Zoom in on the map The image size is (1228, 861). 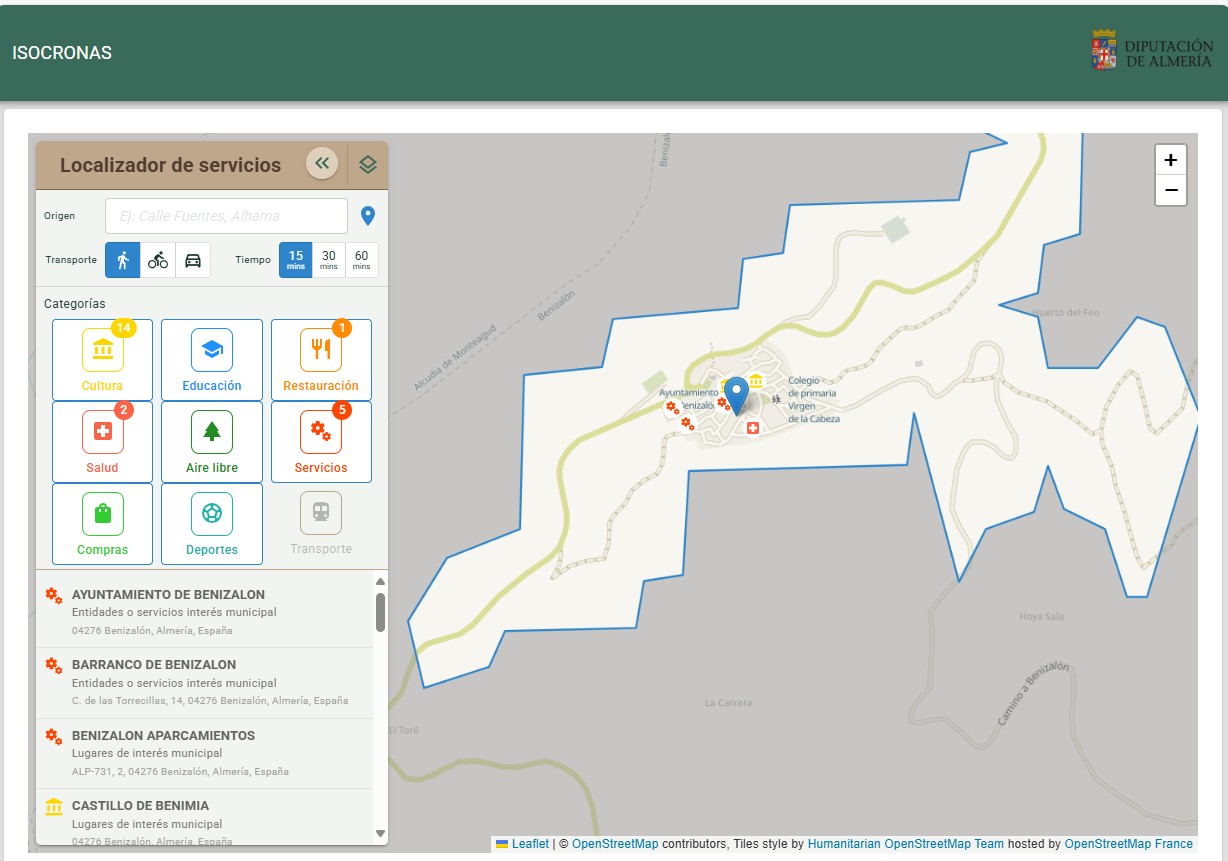[x=1171, y=160]
